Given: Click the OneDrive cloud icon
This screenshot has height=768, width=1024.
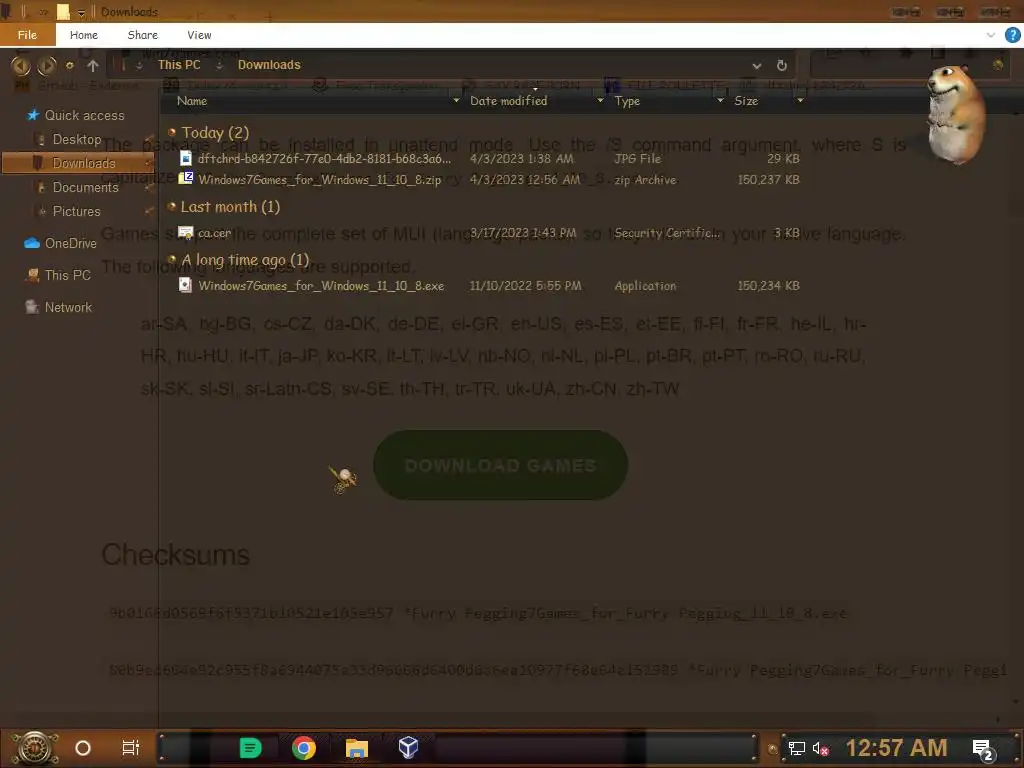Looking at the screenshot, I should pyautogui.click(x=32, y=243).
